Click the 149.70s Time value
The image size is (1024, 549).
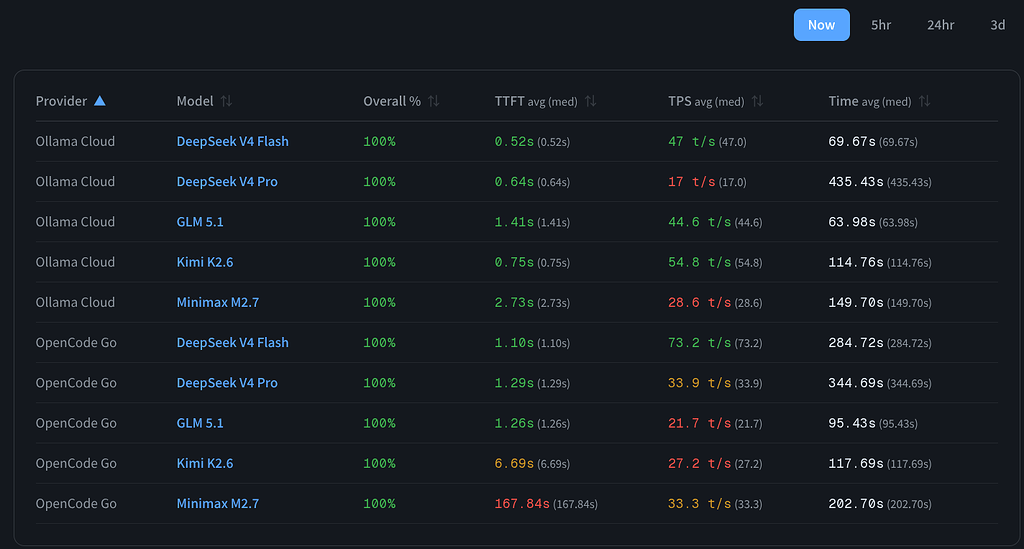point(856,303)
